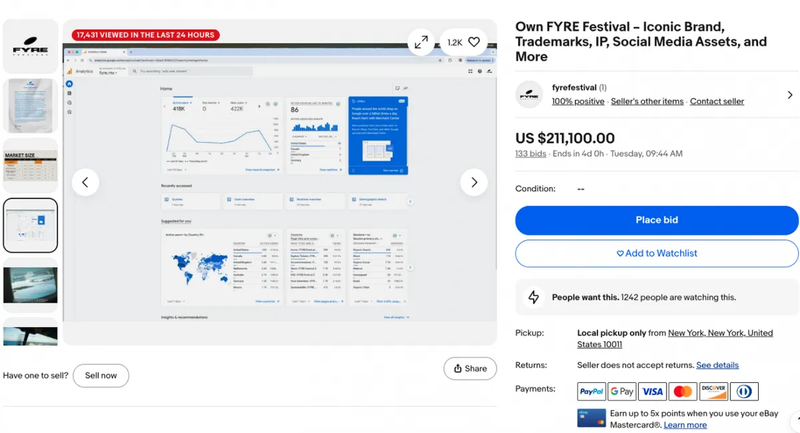Click the Share button

coord(470,368)
